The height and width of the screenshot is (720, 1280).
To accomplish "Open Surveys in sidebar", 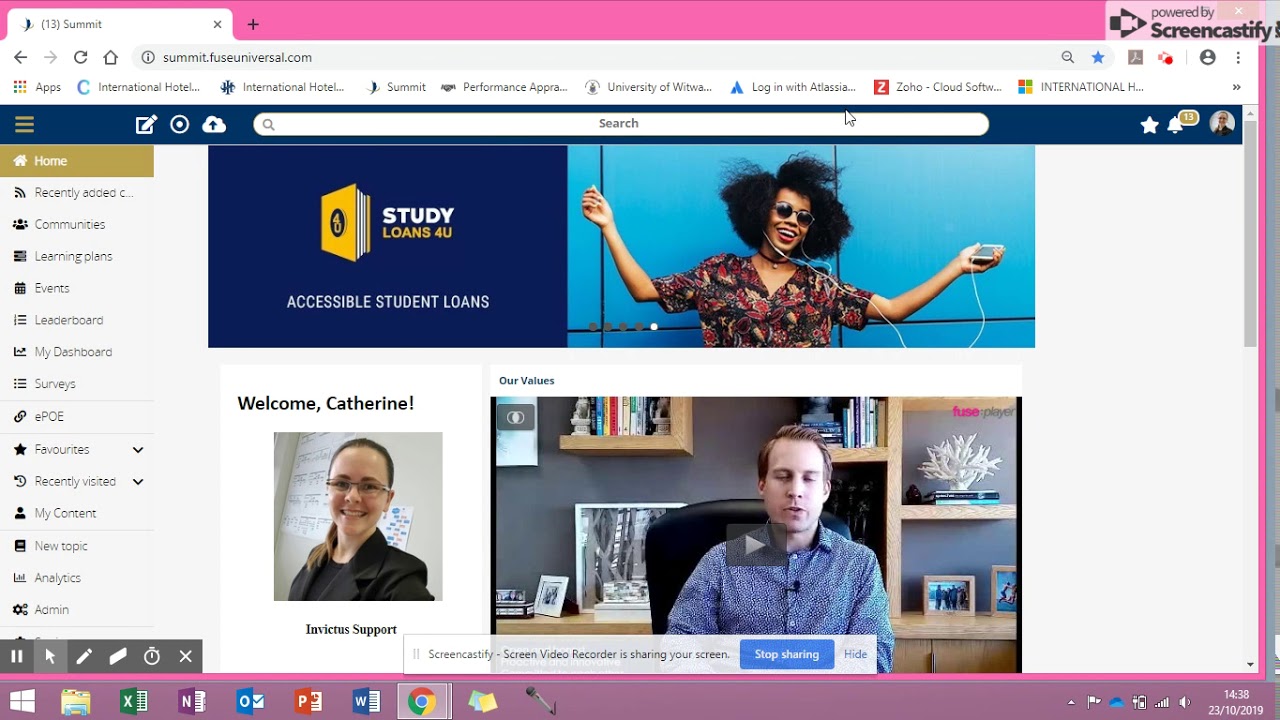I will click(77, 384).
